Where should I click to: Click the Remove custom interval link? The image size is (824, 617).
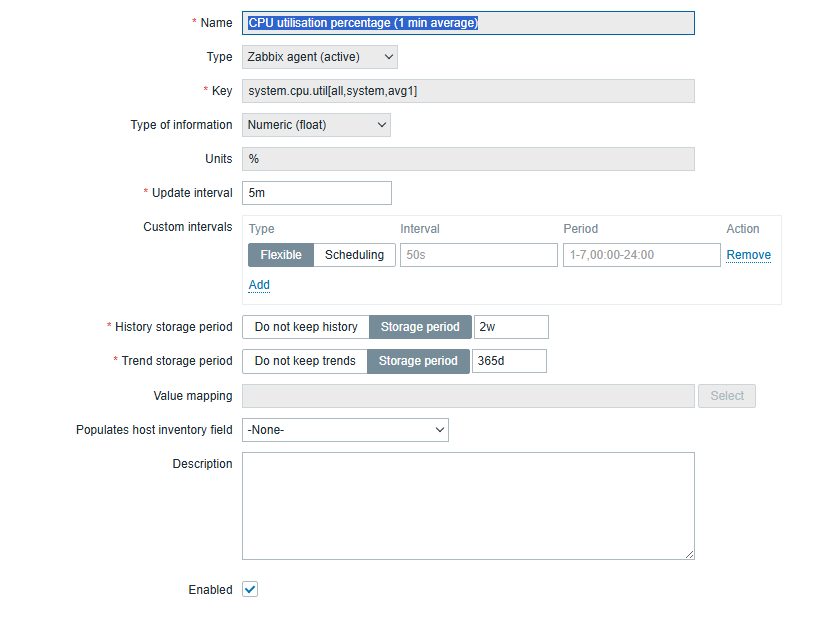(x=748, y=255)
